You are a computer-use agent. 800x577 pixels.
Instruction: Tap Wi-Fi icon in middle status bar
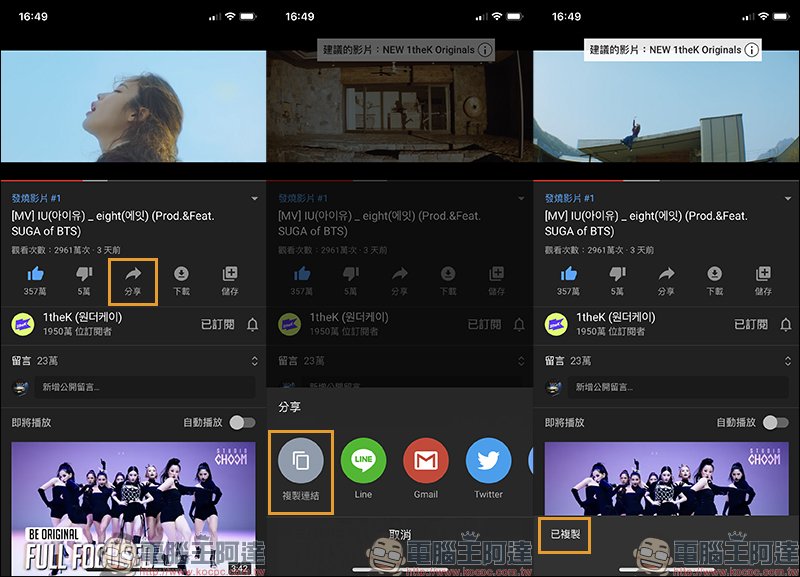pyautogui.click(x=496, y=16)
